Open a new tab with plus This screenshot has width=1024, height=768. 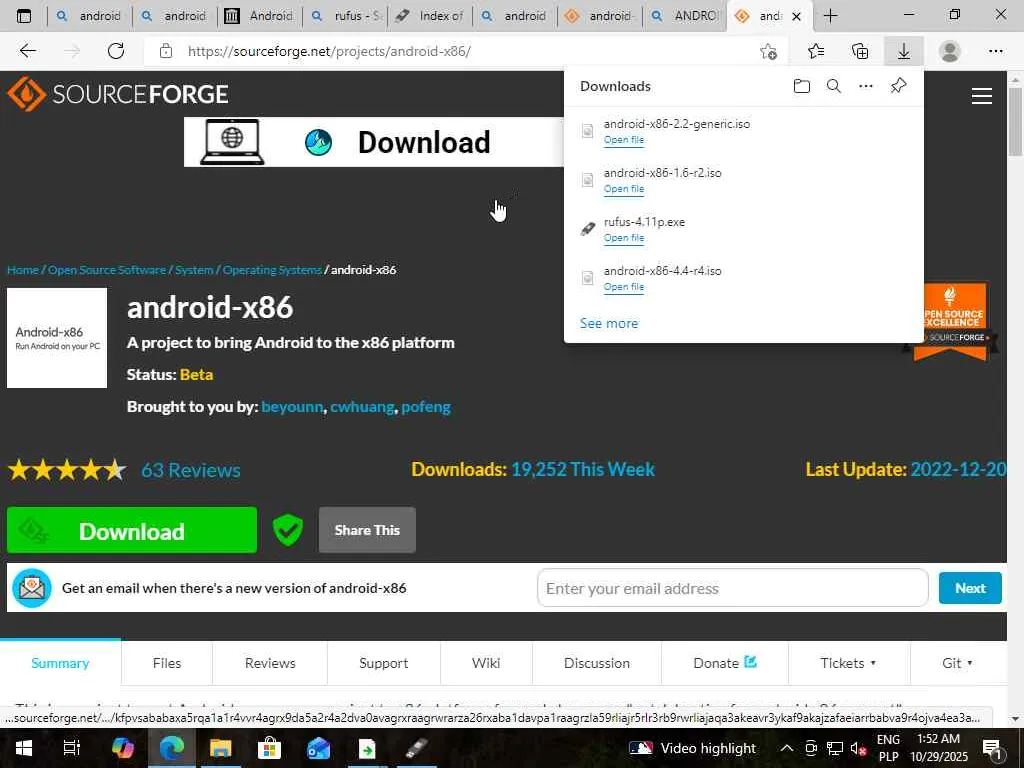point(830,16)
